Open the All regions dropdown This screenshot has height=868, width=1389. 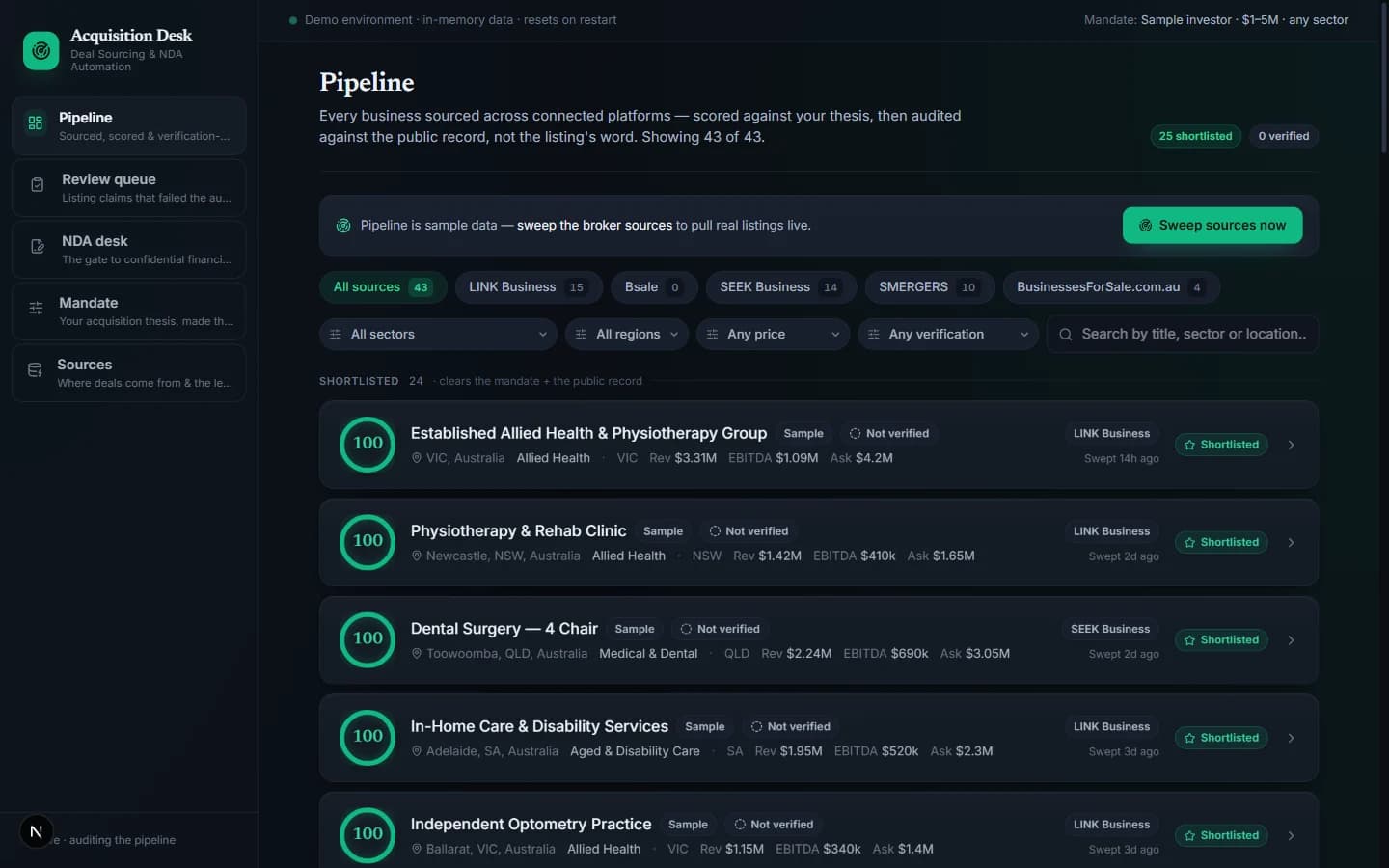pyautogui.click(x=627, y=335)
